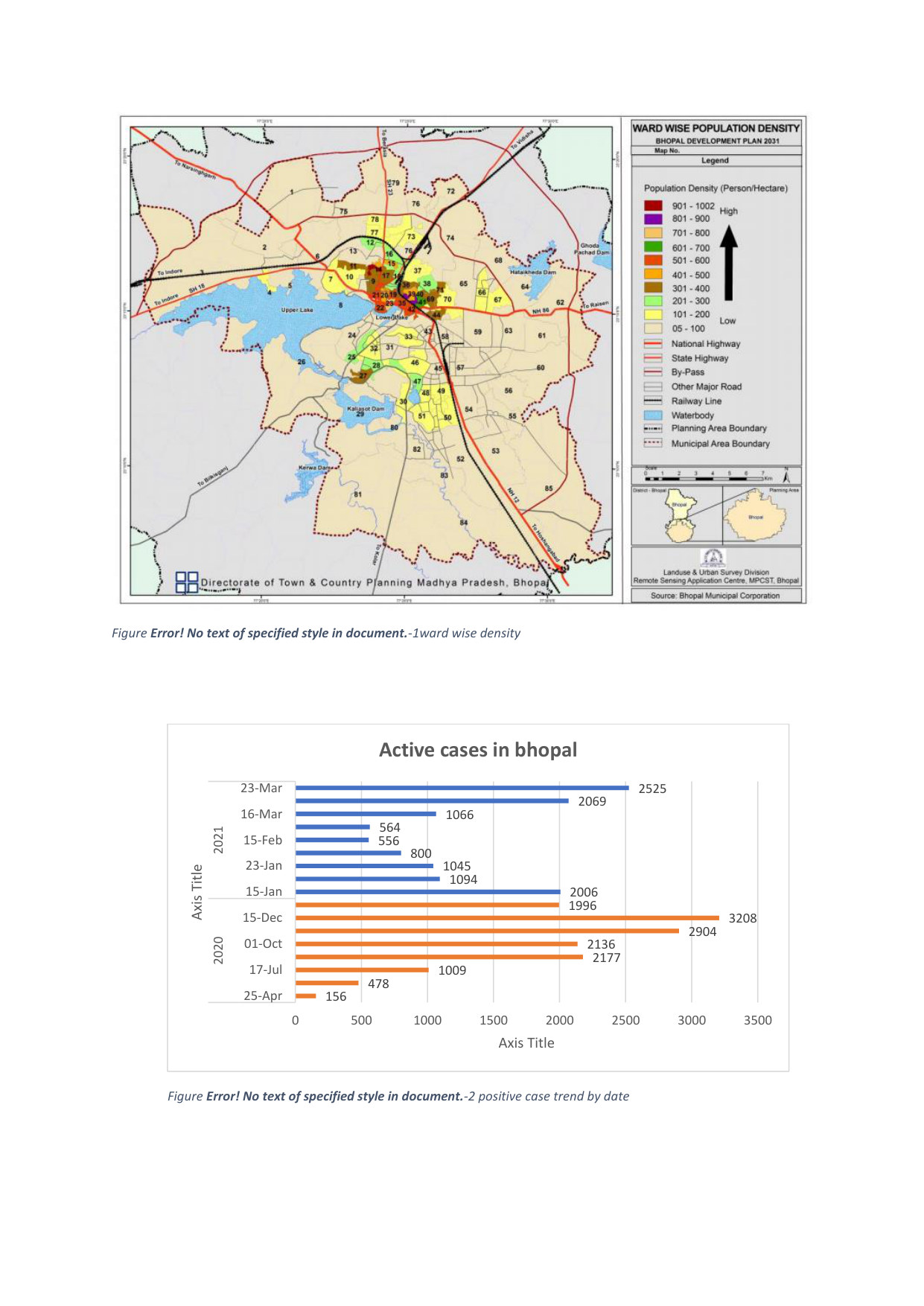Screen dimensions: 924x1306
Task: Click the By-Pass legend label
Action: point(687,372)
